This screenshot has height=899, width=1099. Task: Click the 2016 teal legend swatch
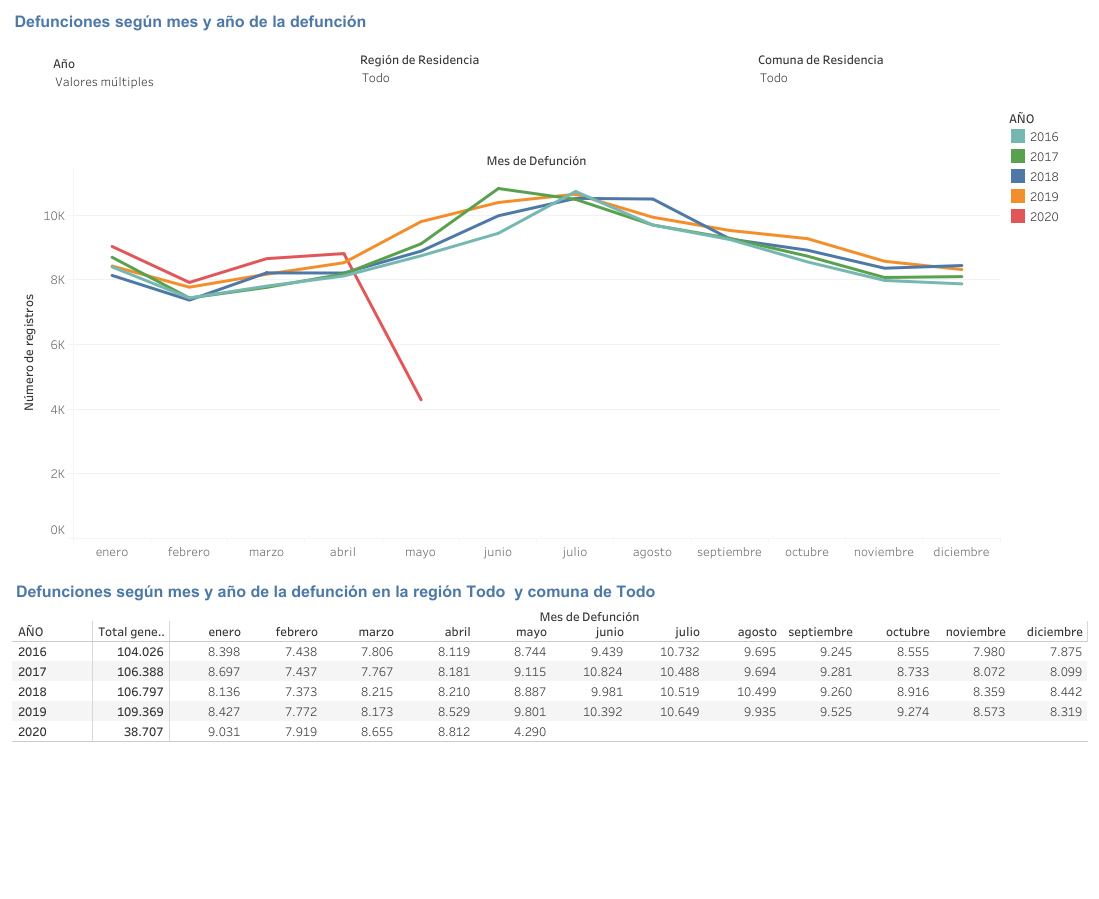click(1018, 137)
